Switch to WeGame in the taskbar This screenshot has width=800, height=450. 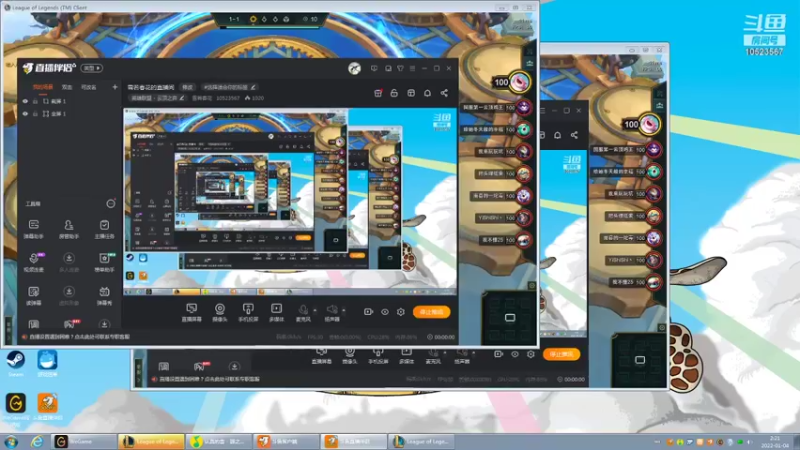click(x=84, y=441)
